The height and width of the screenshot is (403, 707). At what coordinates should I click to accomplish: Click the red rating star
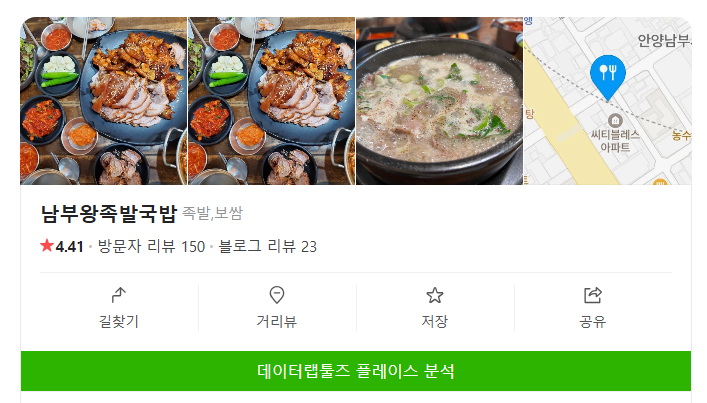(46, 246)
